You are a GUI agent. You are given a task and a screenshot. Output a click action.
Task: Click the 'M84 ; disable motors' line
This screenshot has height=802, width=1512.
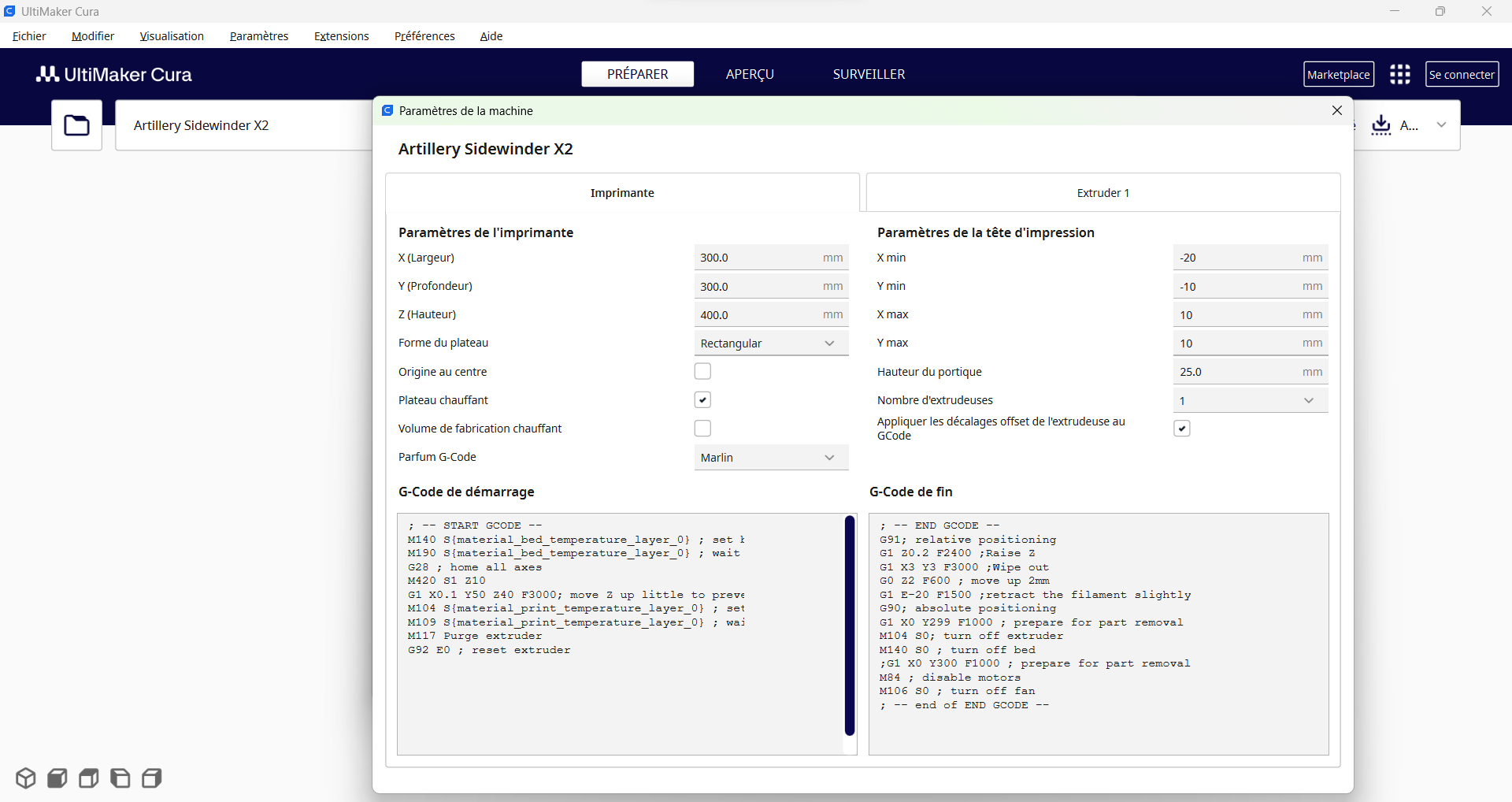pyautogui.click(x=950, y=678)
